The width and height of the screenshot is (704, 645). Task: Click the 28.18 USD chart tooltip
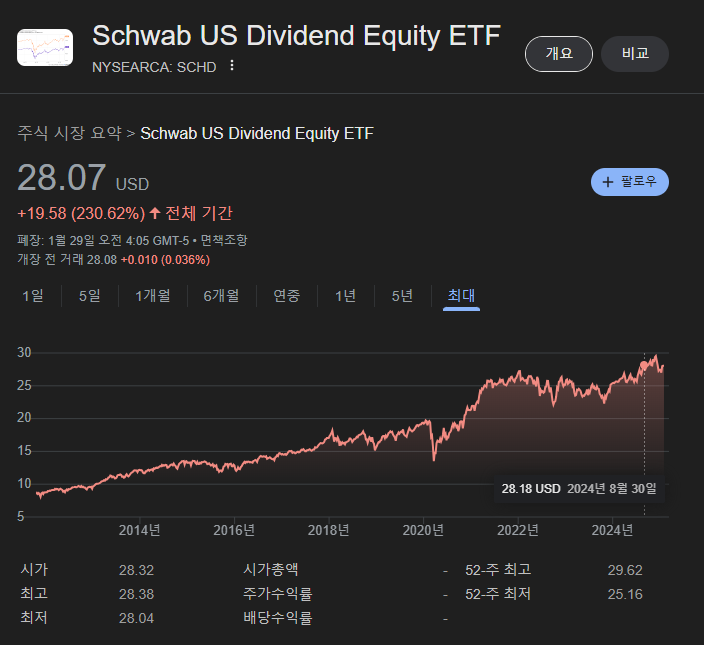click(x=579, y=488)
